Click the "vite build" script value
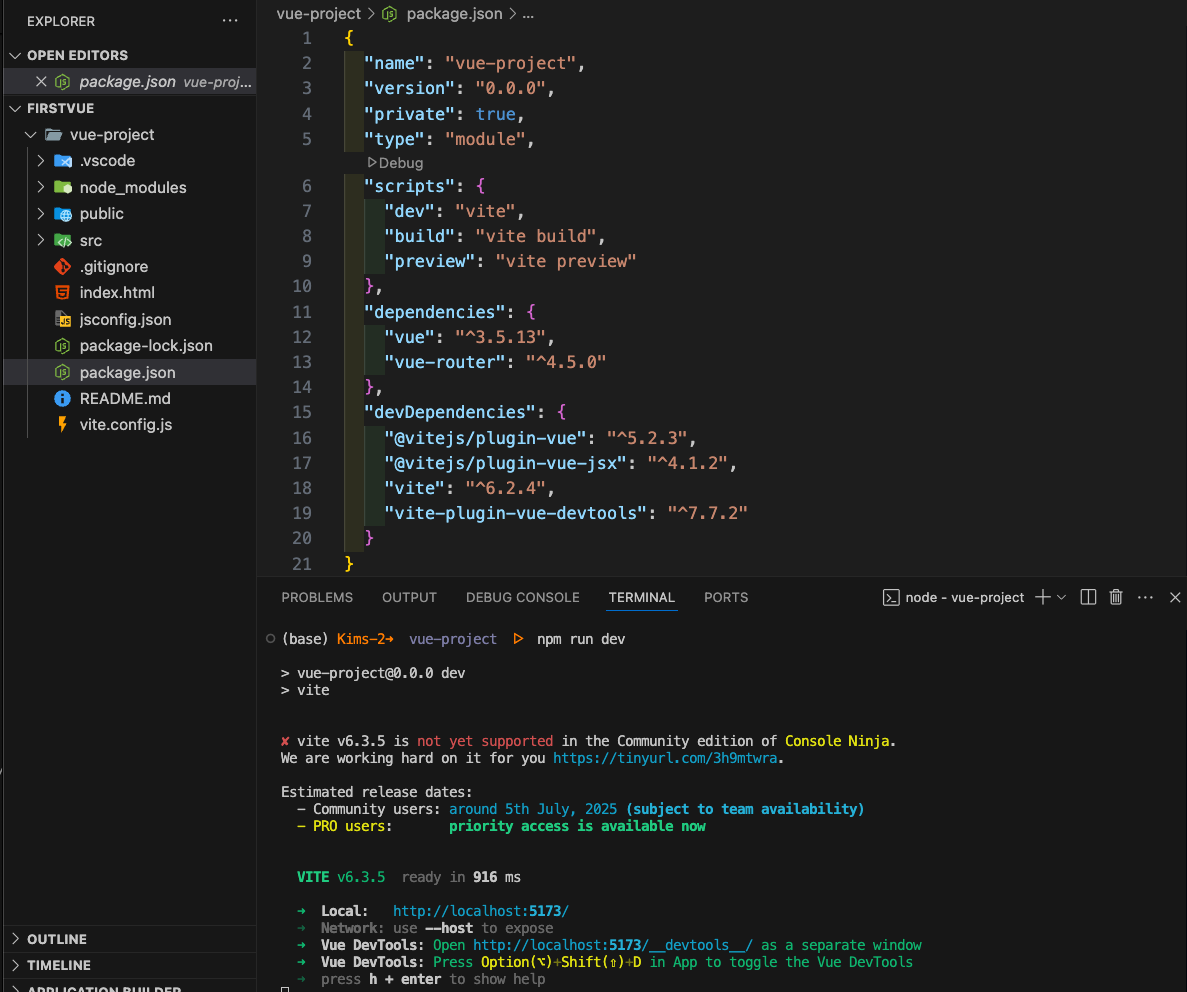 (536, 236)
